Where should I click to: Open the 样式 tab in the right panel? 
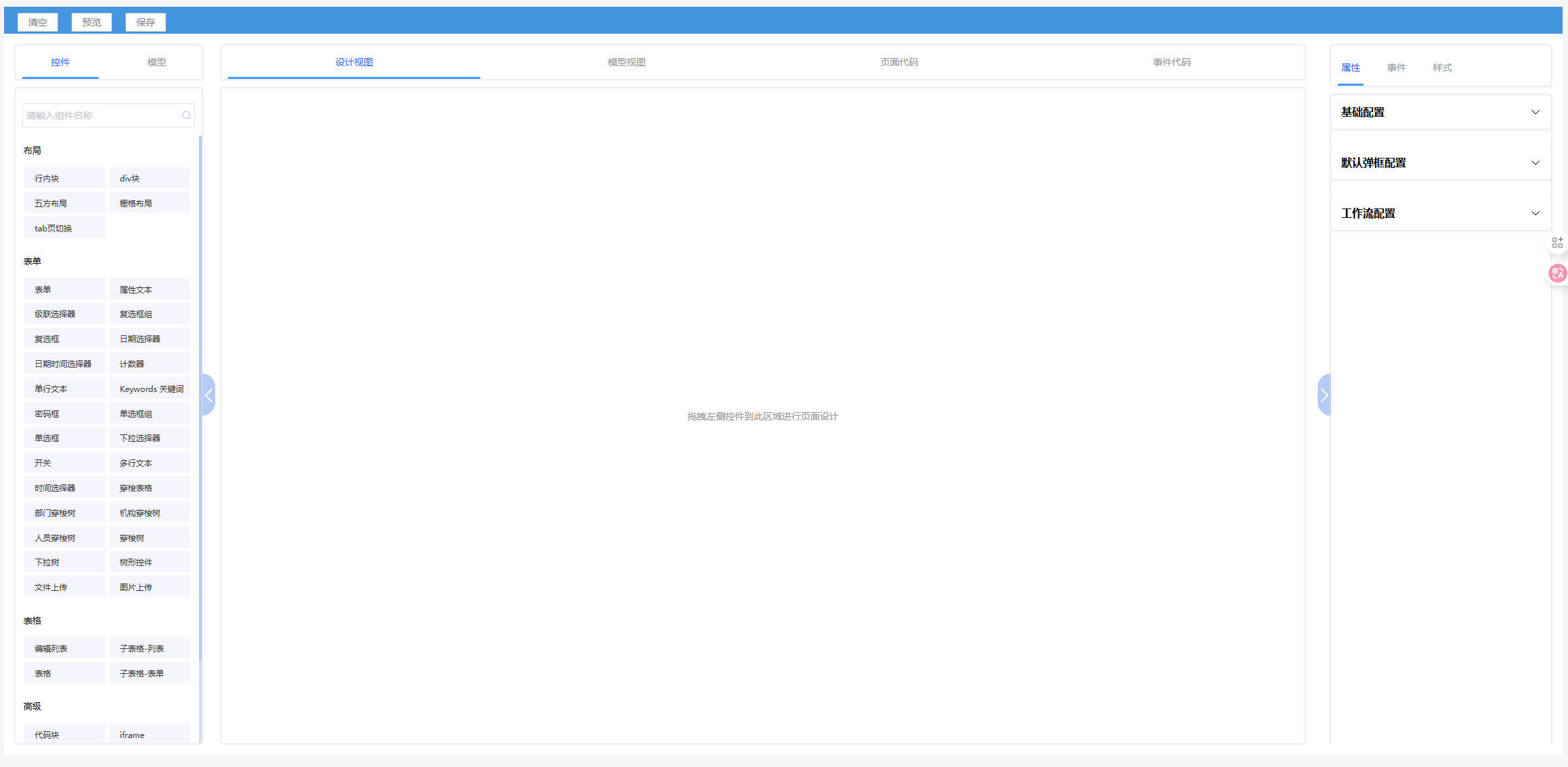pyautogui.click(x=1442, y=67)
